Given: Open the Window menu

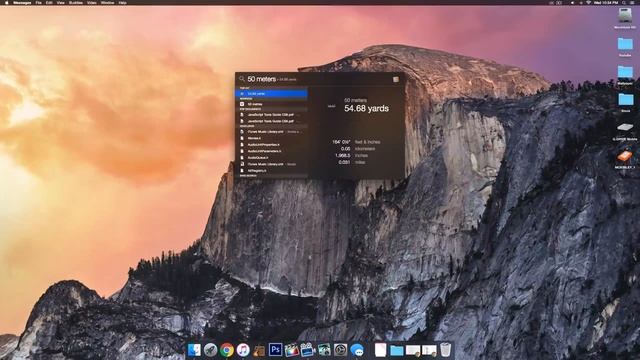Looking at the screenshot, I should coord(107,2).
